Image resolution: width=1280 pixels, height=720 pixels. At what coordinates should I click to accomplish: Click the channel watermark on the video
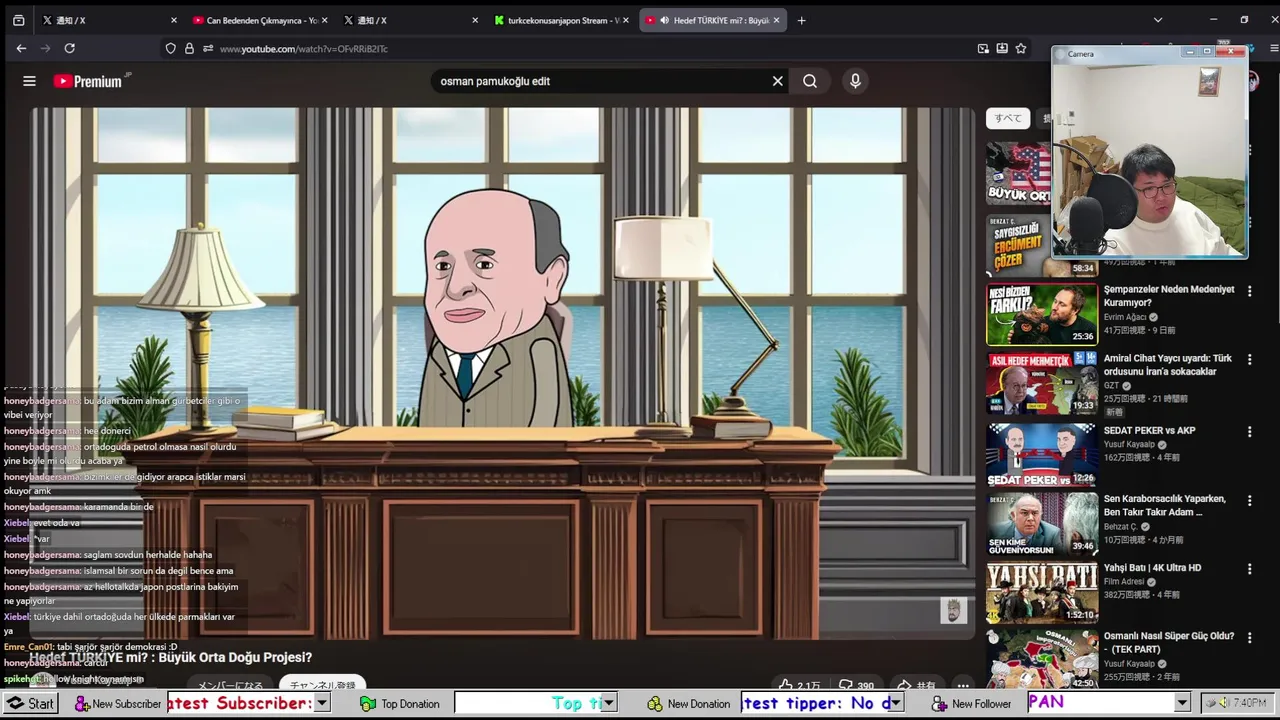[953, 610]
